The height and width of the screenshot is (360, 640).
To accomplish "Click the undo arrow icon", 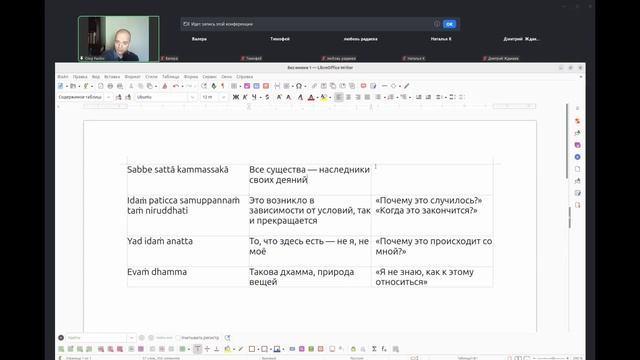I will click(176, 86).
